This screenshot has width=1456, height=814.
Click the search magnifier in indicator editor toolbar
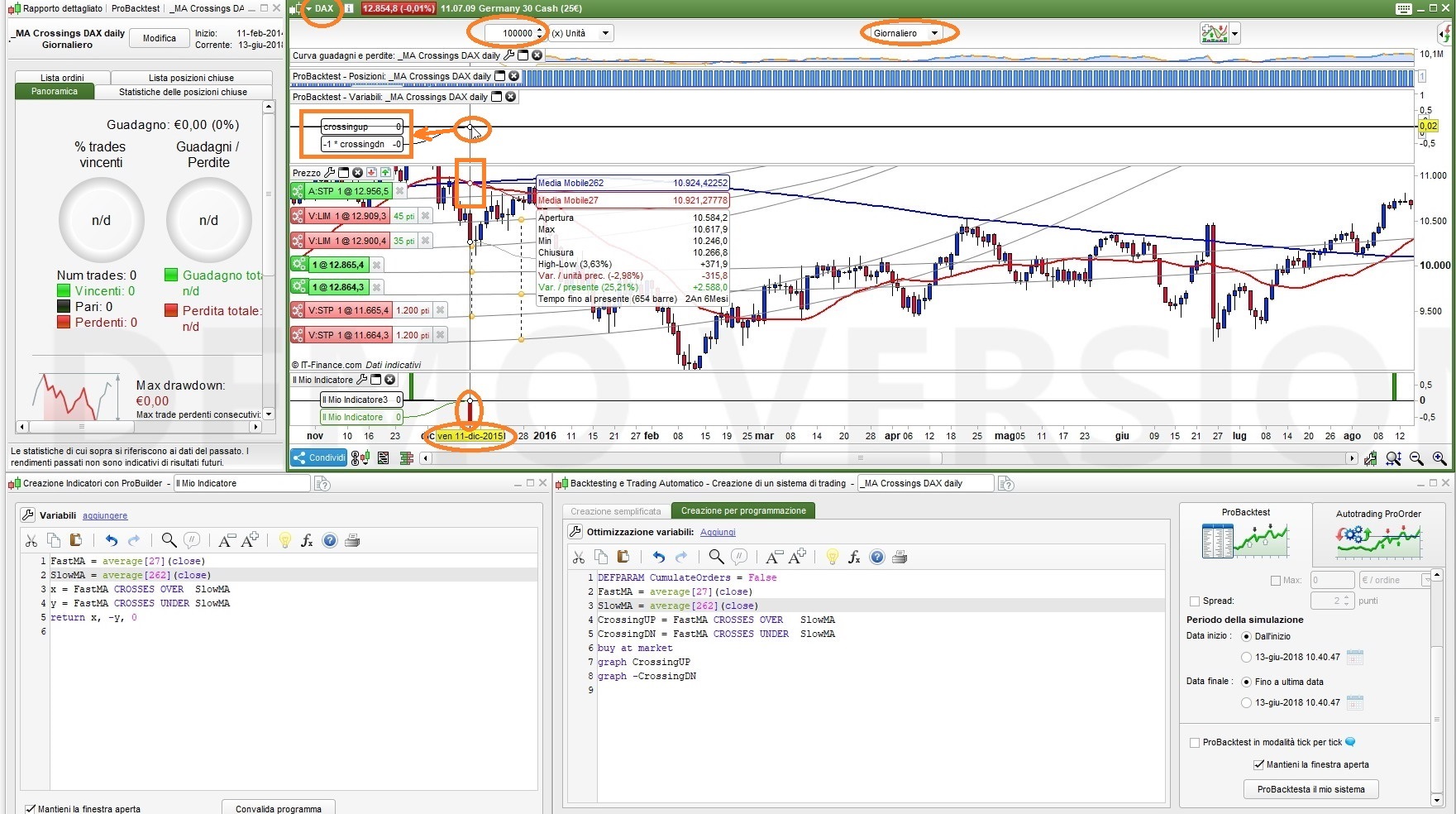169,540
